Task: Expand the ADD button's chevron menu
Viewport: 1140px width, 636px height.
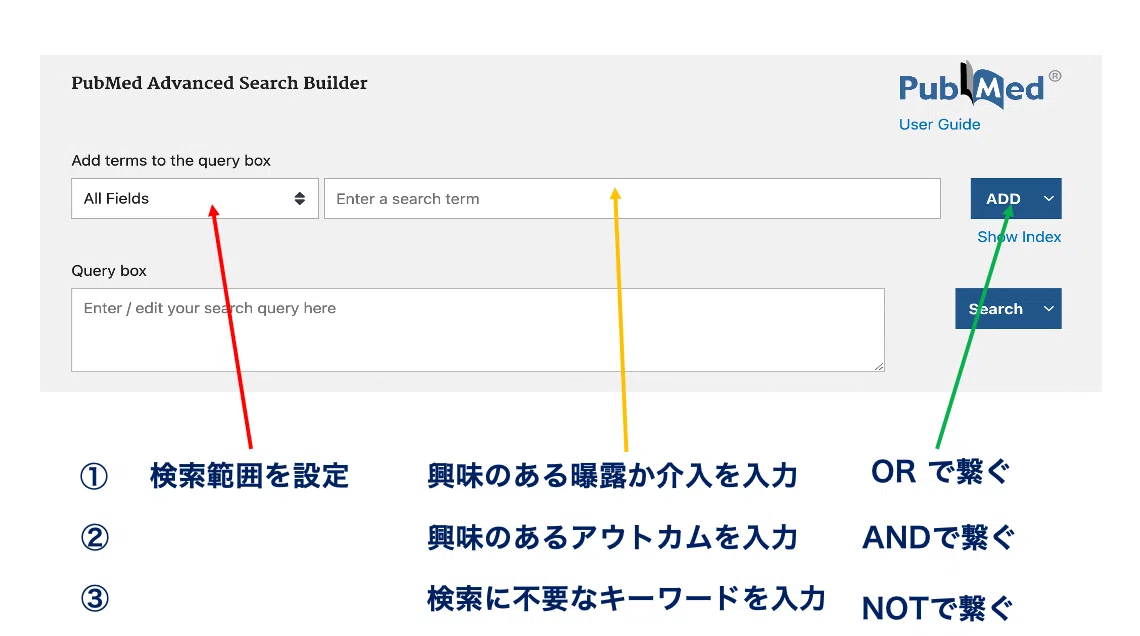Action: pyautogui.click(x=1048, y=198)
